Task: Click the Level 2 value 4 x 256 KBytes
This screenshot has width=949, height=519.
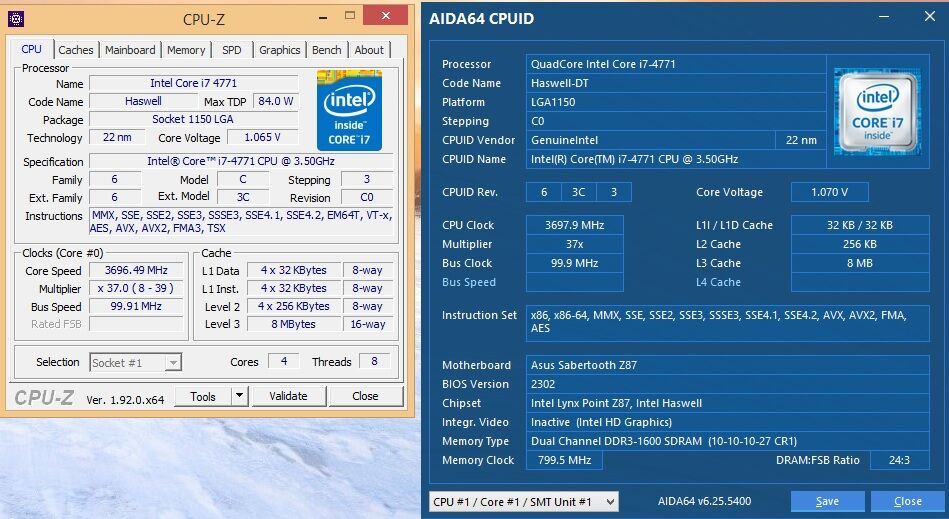Action: click(x=294, y=306)
